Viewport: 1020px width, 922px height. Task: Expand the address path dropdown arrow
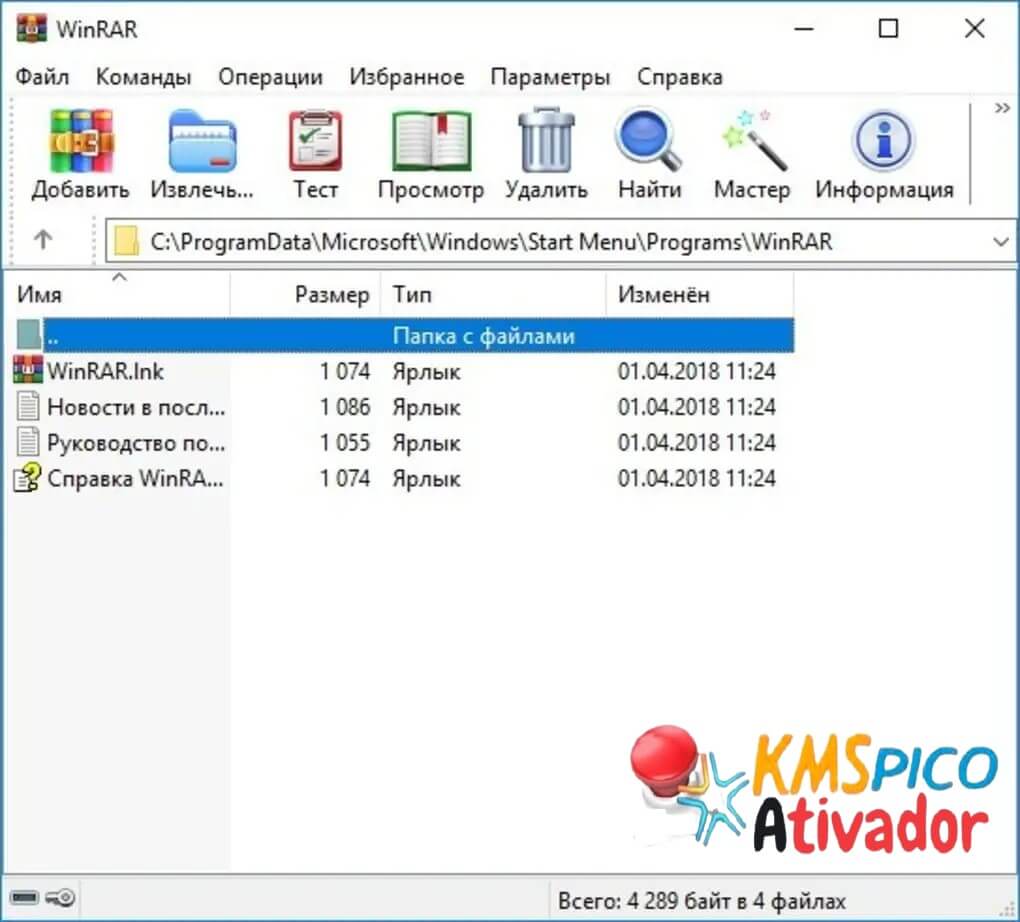coord(1000,241)
